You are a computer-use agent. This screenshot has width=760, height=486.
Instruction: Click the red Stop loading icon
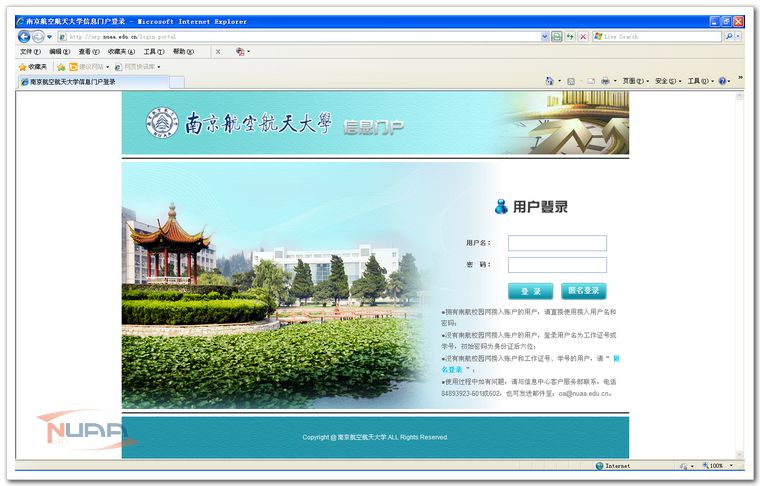[x=583, y=36]
